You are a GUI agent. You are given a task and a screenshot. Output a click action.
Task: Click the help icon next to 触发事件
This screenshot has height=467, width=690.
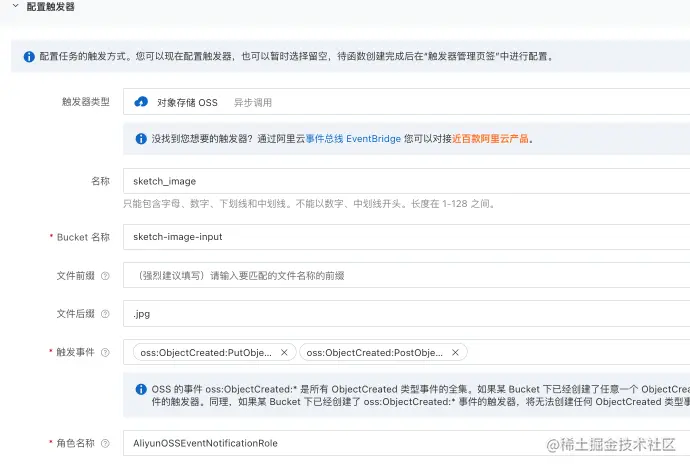point(105,352)
